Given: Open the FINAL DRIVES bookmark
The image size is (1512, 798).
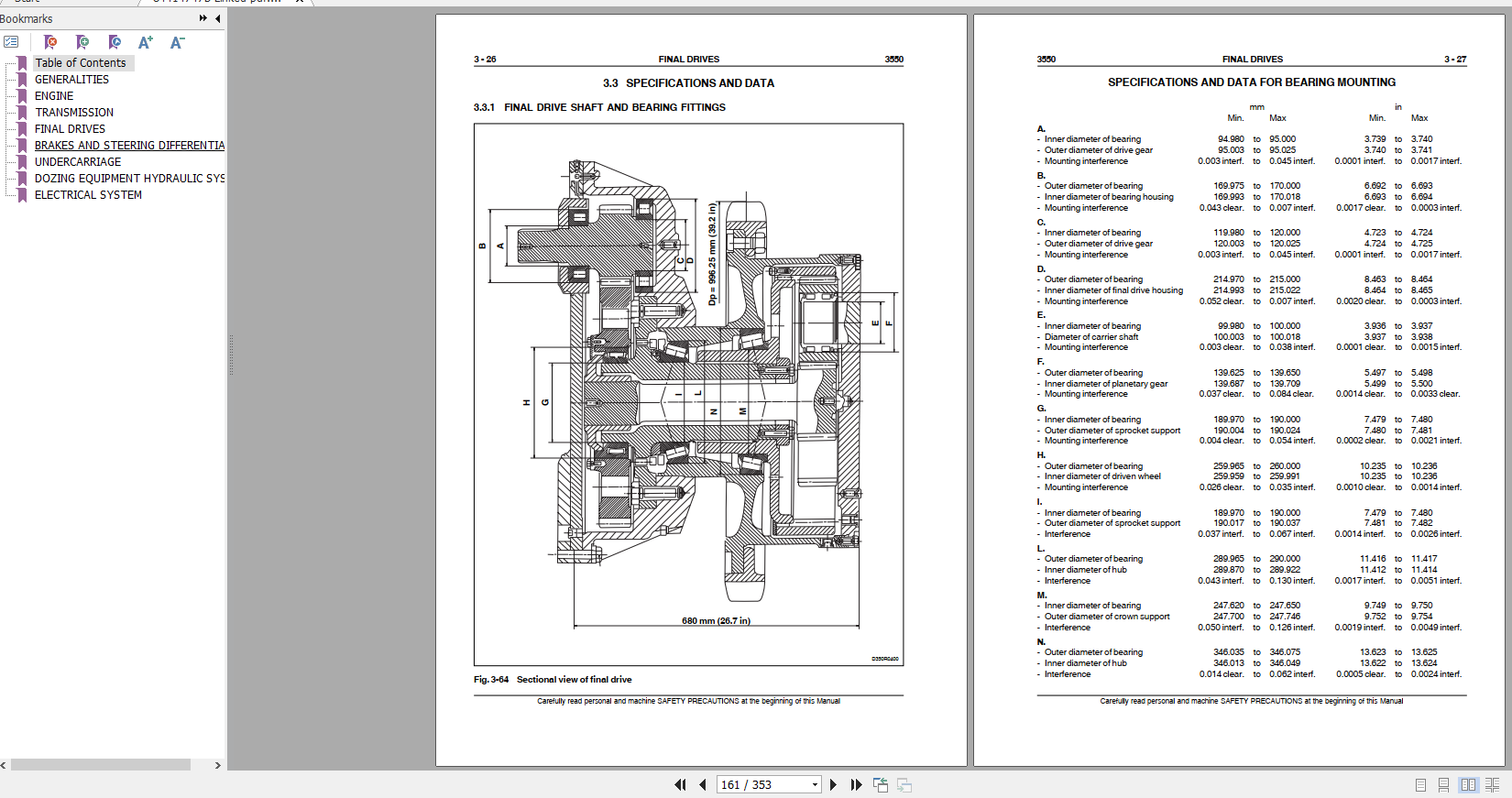Looking at the screenshot, I should [70, 129].
